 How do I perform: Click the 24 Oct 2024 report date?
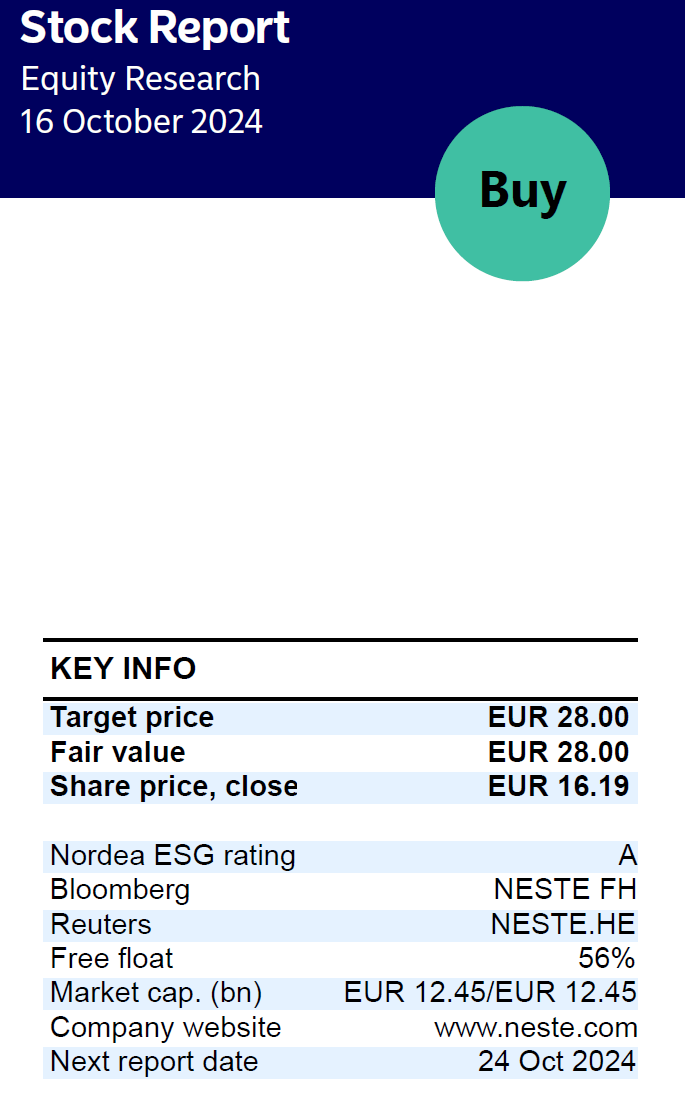pyautogui.click(x=556, y=1061)
